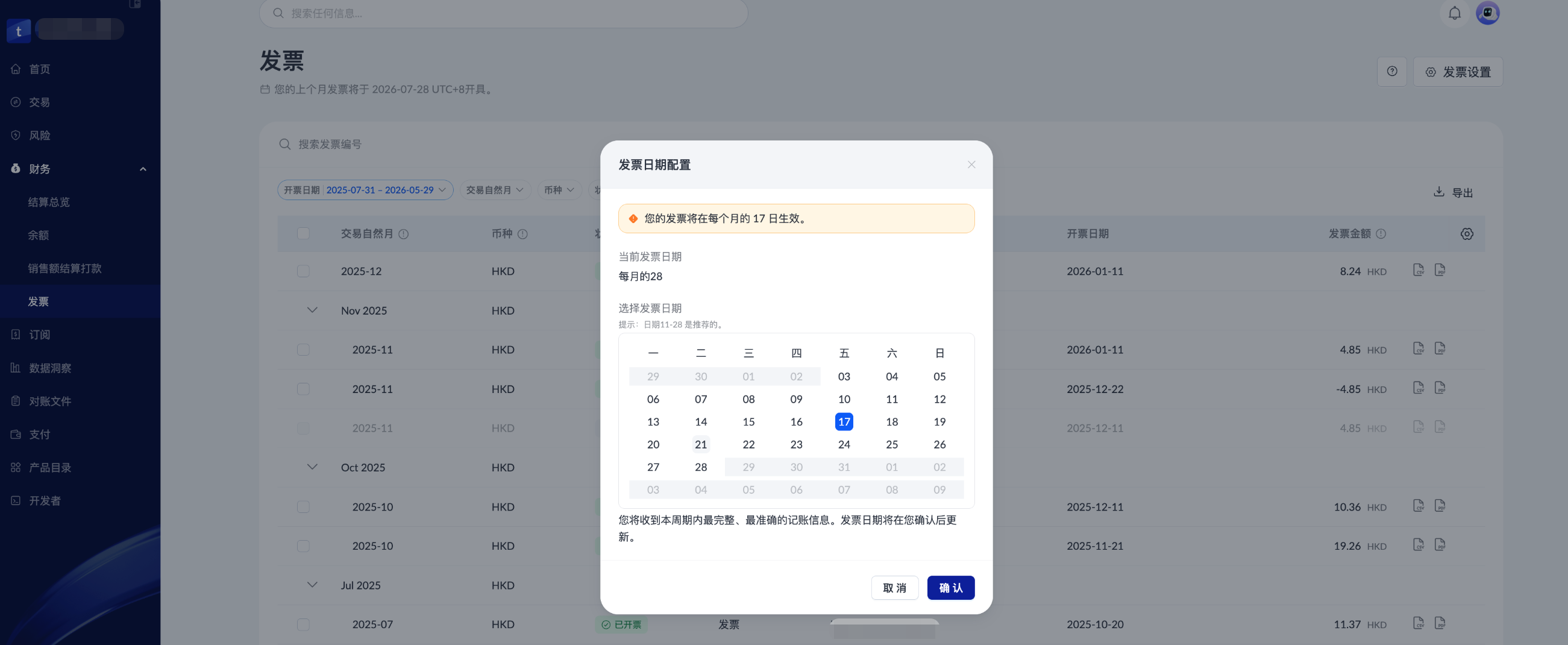The width and height of the screenshot is (1568, 645).
Task: Click the info icon beside 发票金额 header
Action: (1381, 234)
